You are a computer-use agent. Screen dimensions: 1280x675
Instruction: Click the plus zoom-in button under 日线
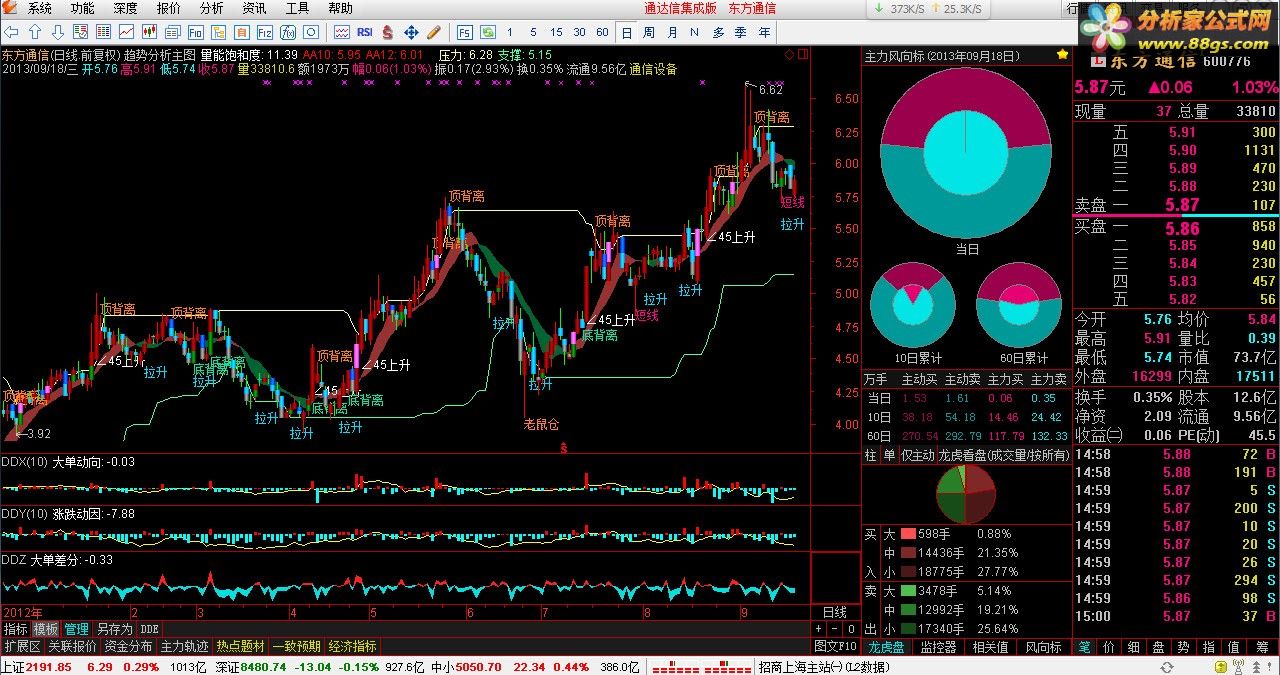coord(818,629)
